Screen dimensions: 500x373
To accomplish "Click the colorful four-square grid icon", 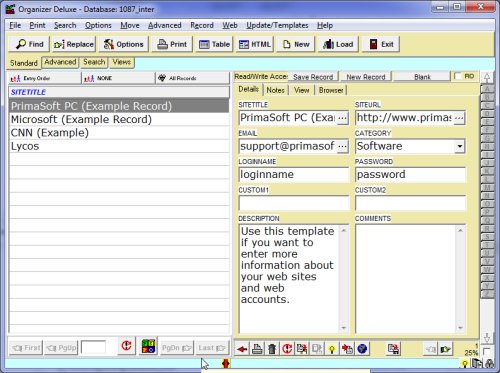I will 148,346.
